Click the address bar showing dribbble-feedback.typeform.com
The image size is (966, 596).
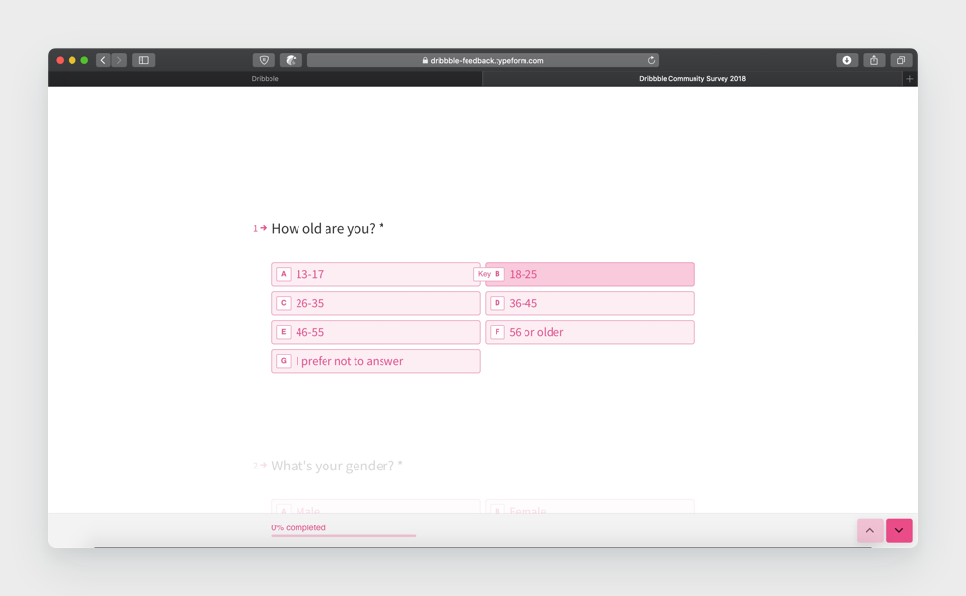483,59
